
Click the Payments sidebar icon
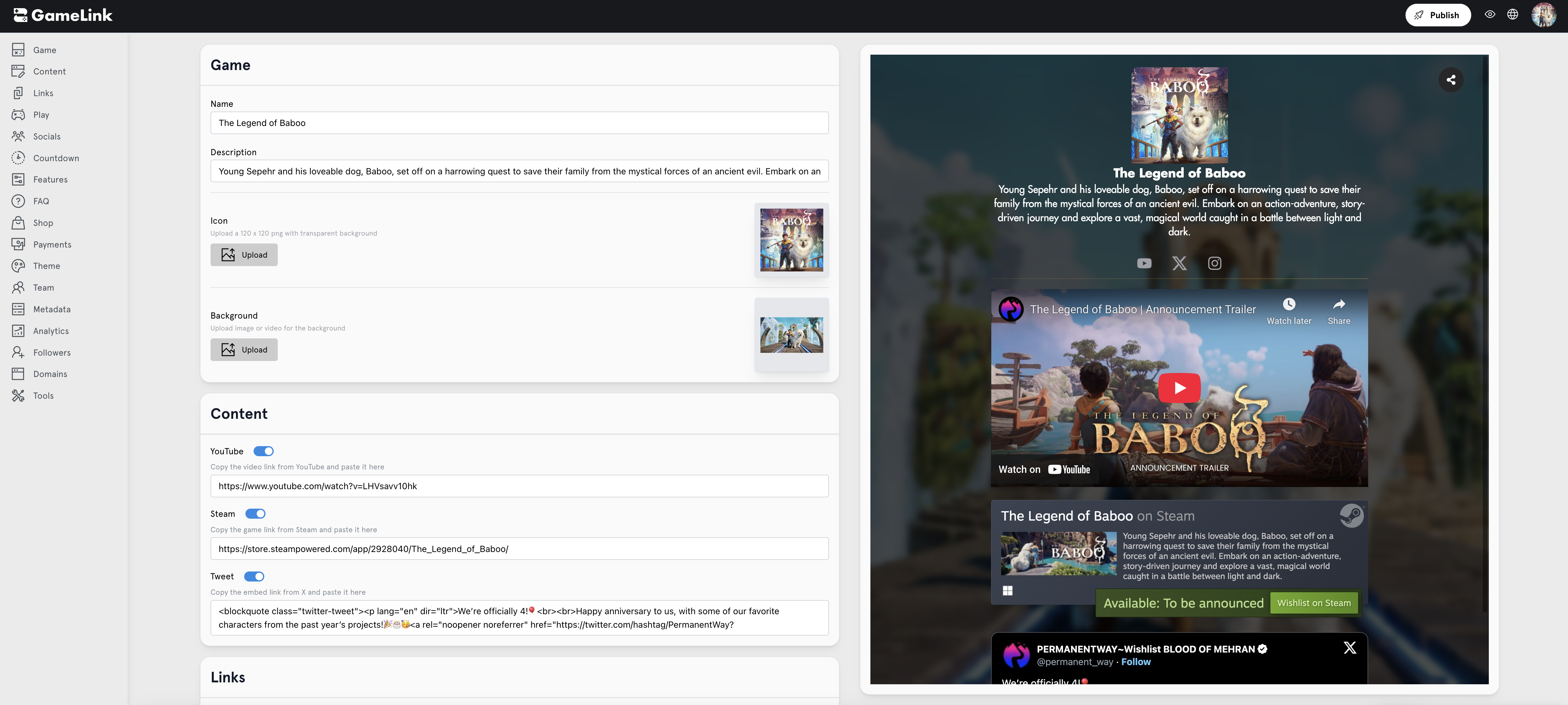tap(18, 244)
